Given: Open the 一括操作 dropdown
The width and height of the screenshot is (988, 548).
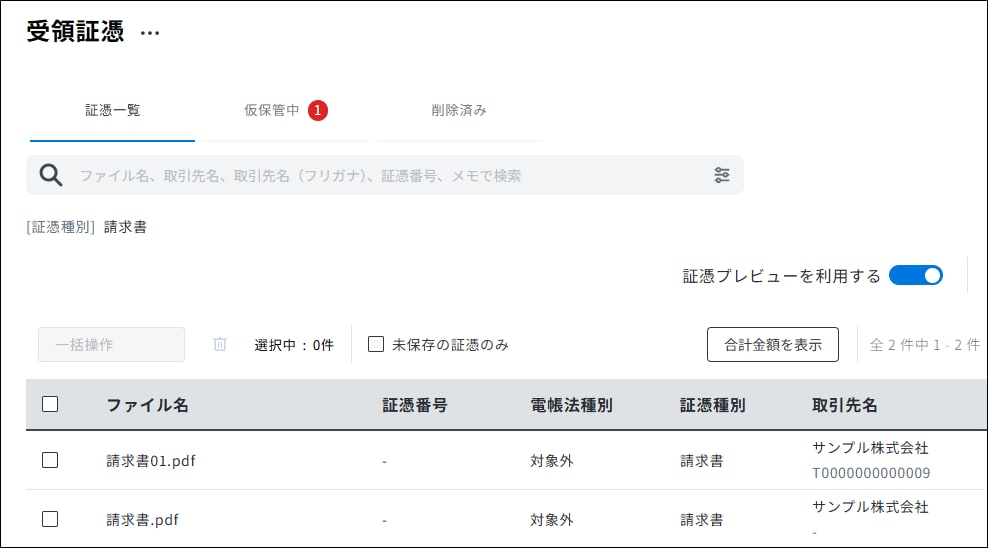Looking at the screenshot, I should click(x=112, y=345).
